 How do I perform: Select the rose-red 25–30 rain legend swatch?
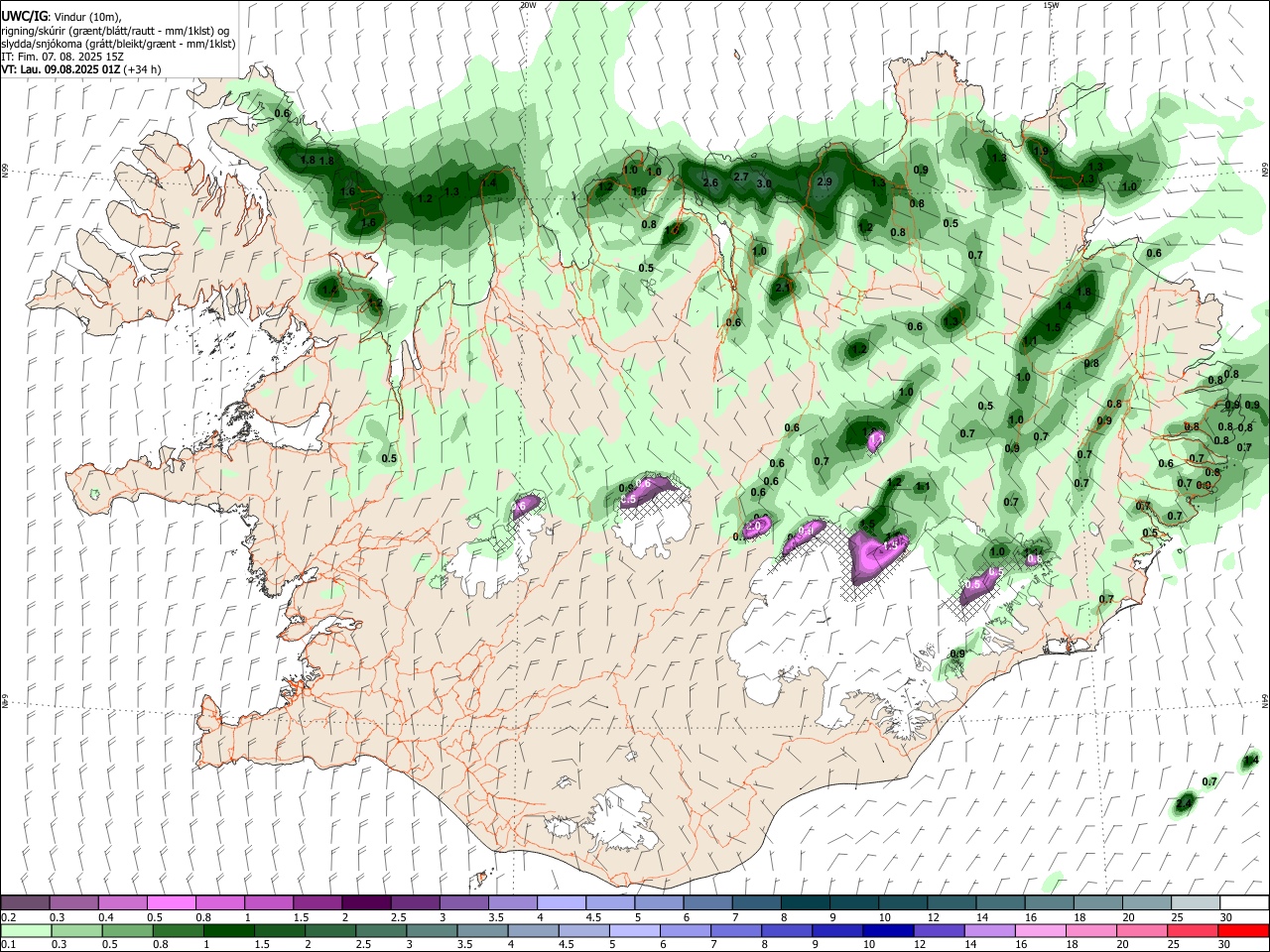[x=1193, y=931]
